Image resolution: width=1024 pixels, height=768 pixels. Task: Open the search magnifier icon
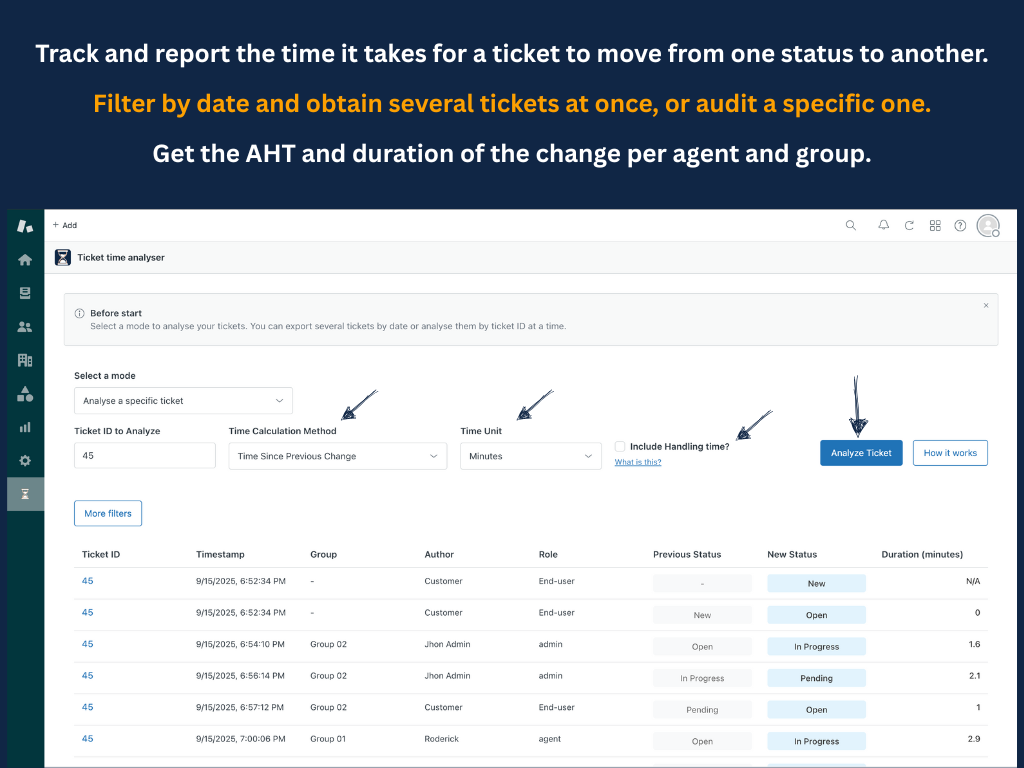pos(851,225)
